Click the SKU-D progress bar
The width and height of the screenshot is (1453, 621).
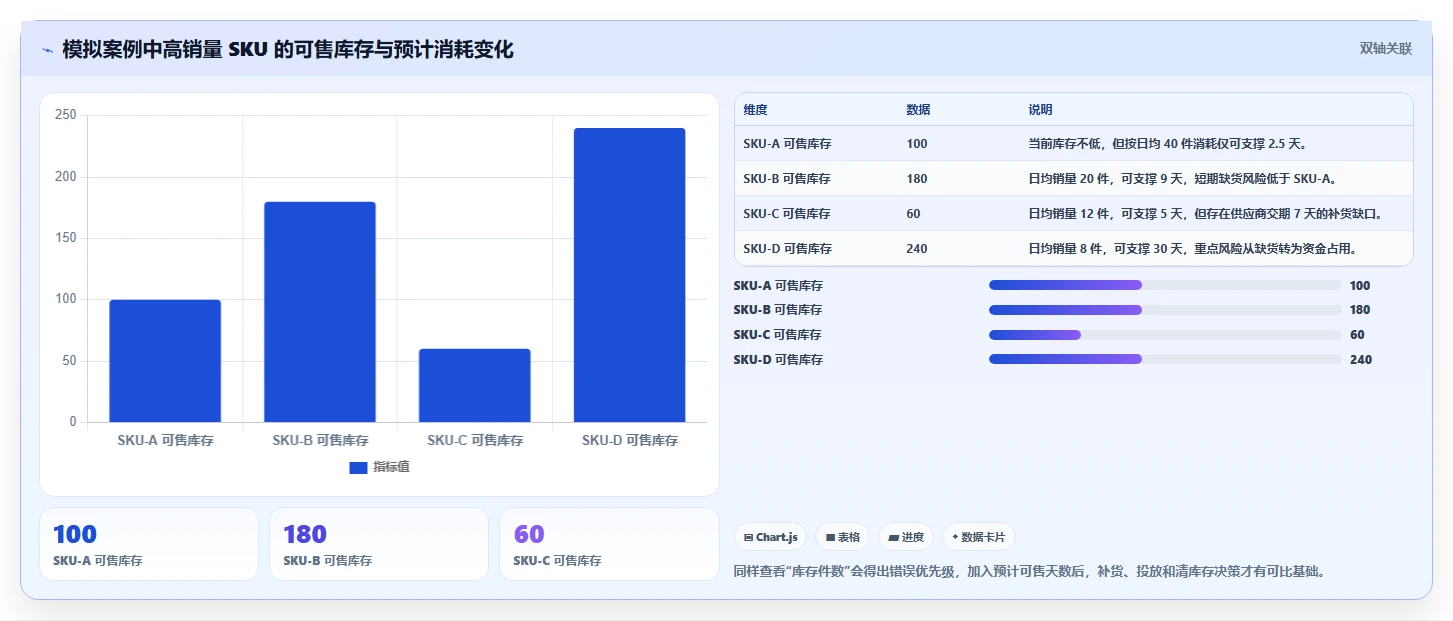pyautogui.click(x=1165, y=359)
